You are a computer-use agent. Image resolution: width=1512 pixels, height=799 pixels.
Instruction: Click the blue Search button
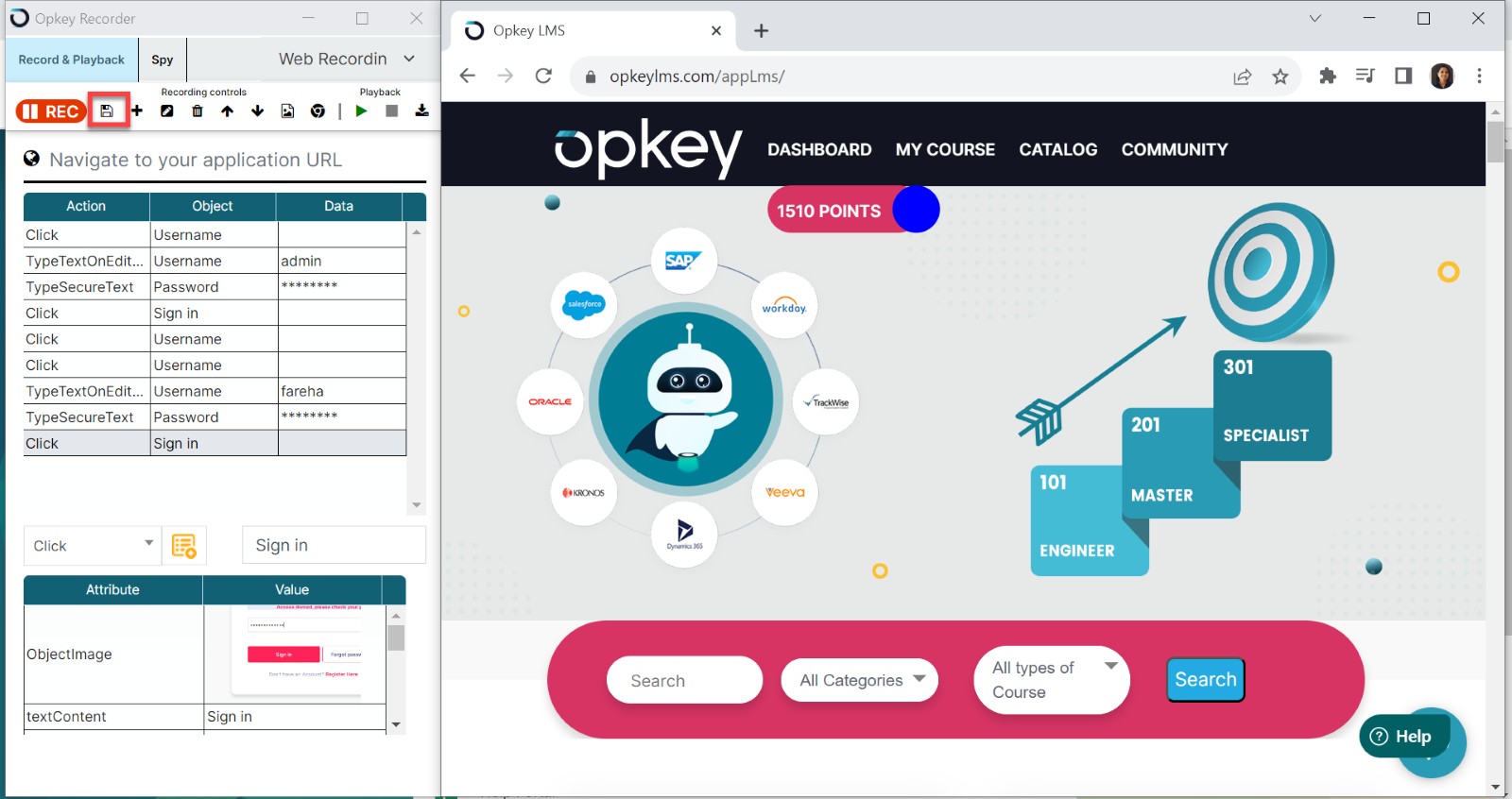(1206, 680)
